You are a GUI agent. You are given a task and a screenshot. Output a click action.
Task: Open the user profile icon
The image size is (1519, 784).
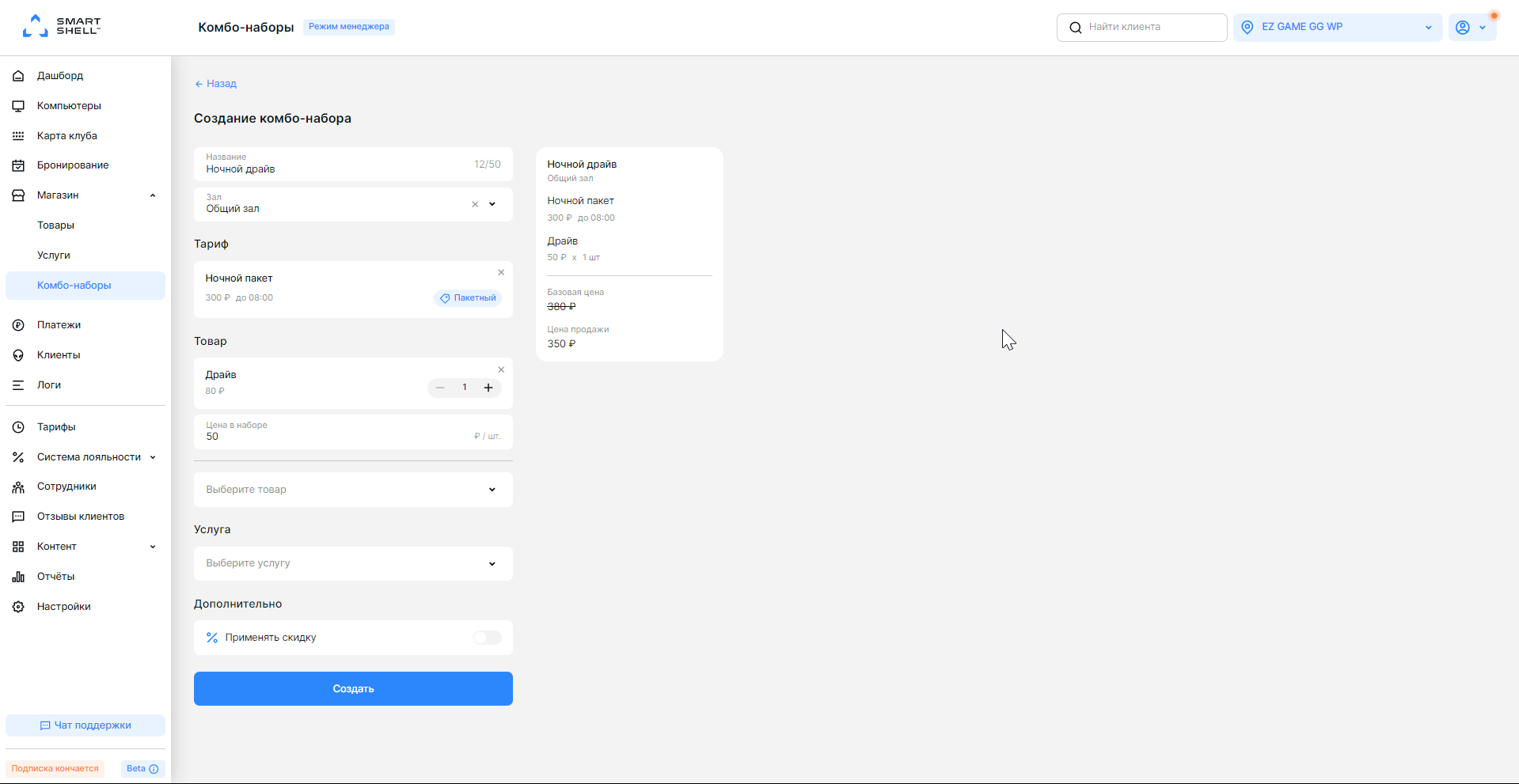tap(1463, 28)
